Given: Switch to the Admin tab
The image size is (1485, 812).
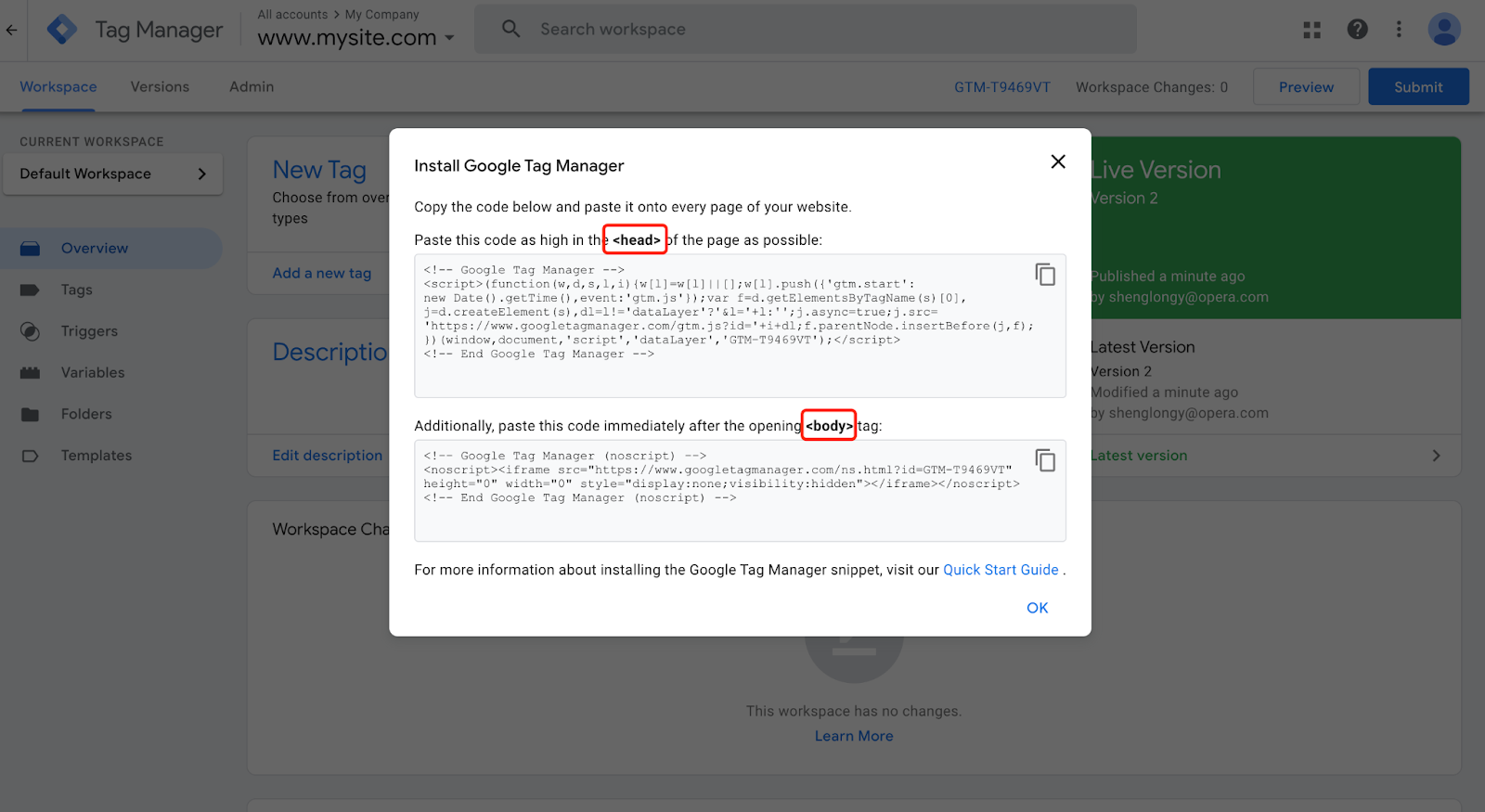Looking at the screenshot, I should click(252, 86).
